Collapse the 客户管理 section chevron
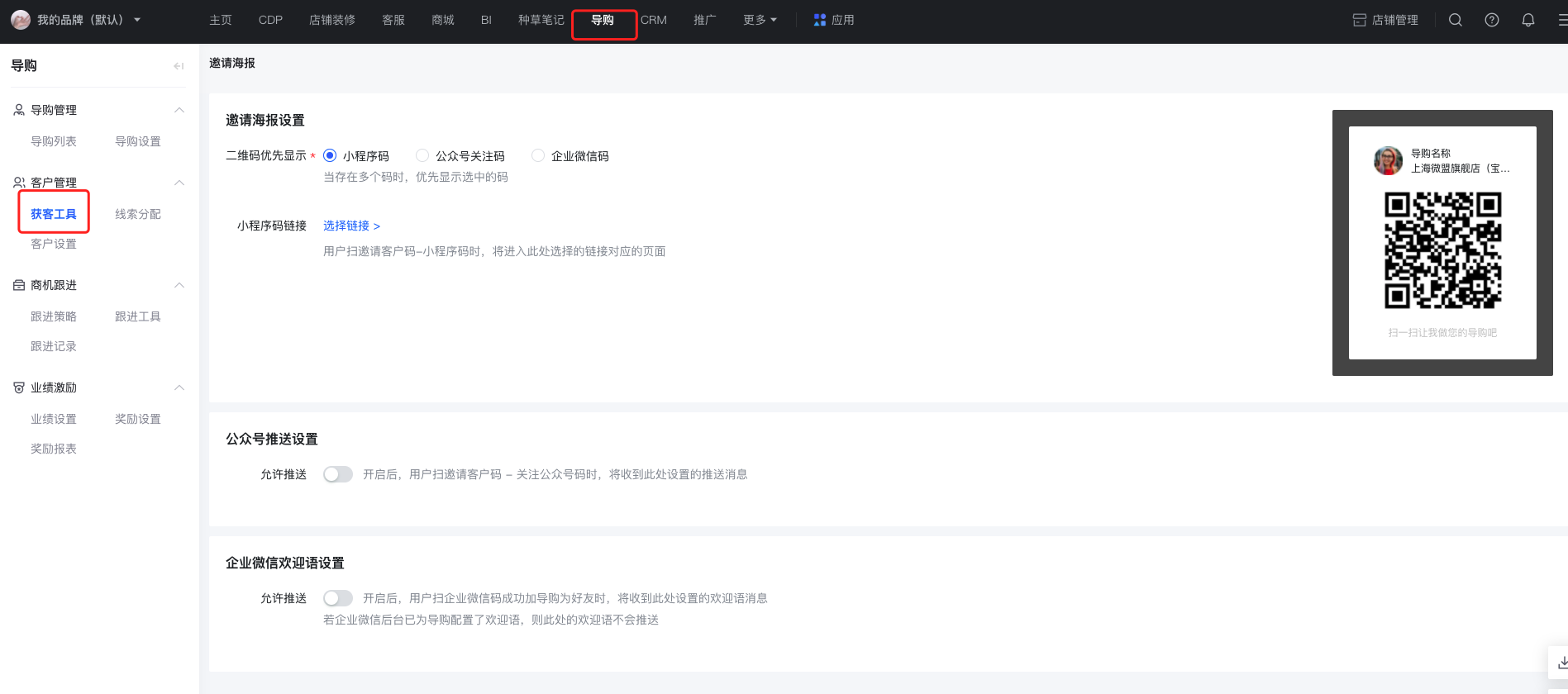The width and height of the screenshot is (1568, 694). pyautogui.click(x=179, y=183)
